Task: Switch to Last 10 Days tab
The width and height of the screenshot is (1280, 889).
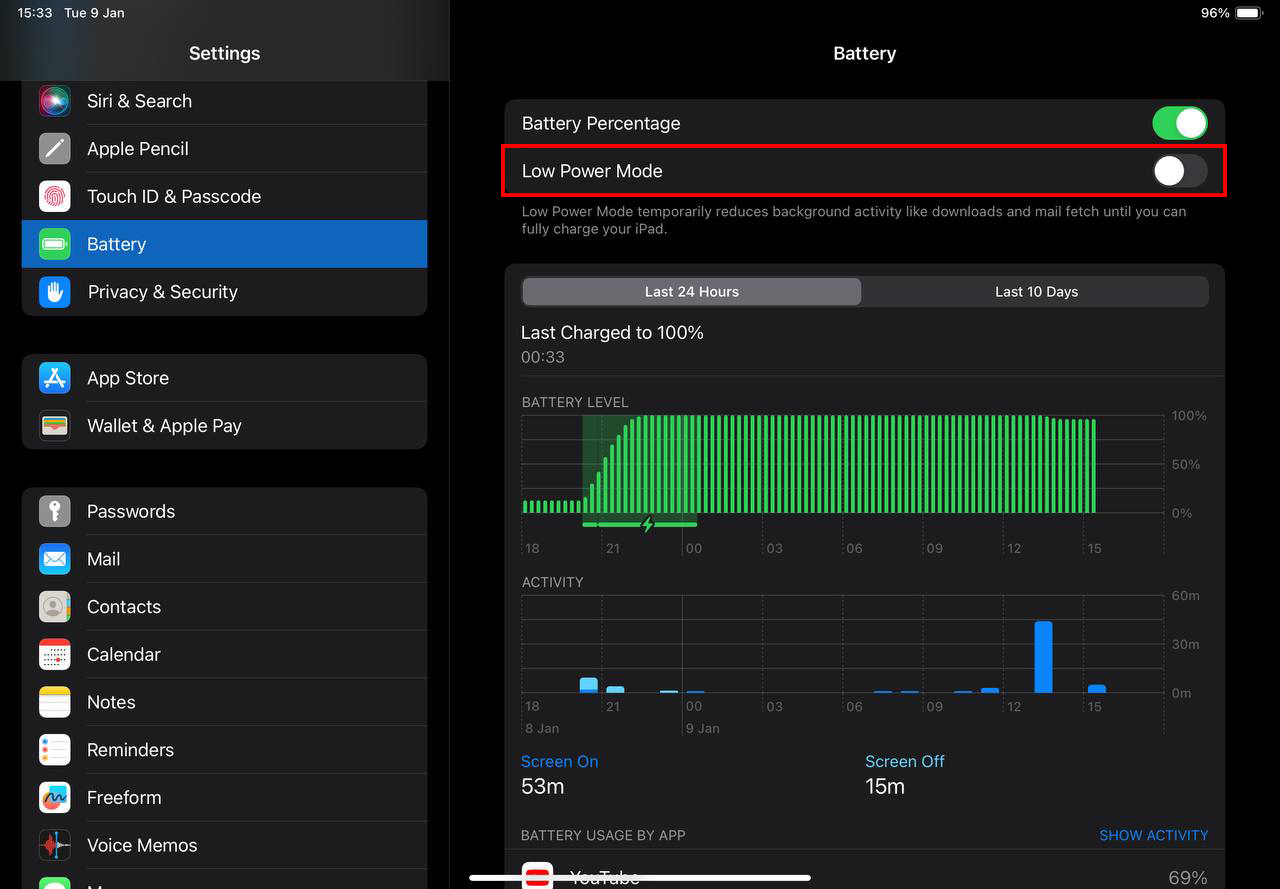Action: pyautogui.click(x=1035, y=292)
